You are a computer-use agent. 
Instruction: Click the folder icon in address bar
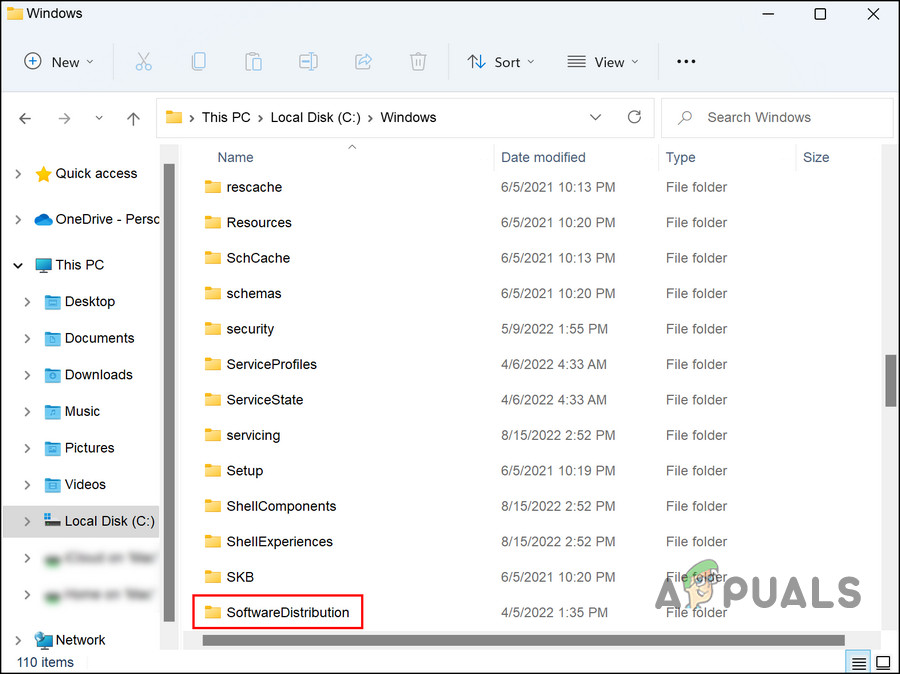173,117
